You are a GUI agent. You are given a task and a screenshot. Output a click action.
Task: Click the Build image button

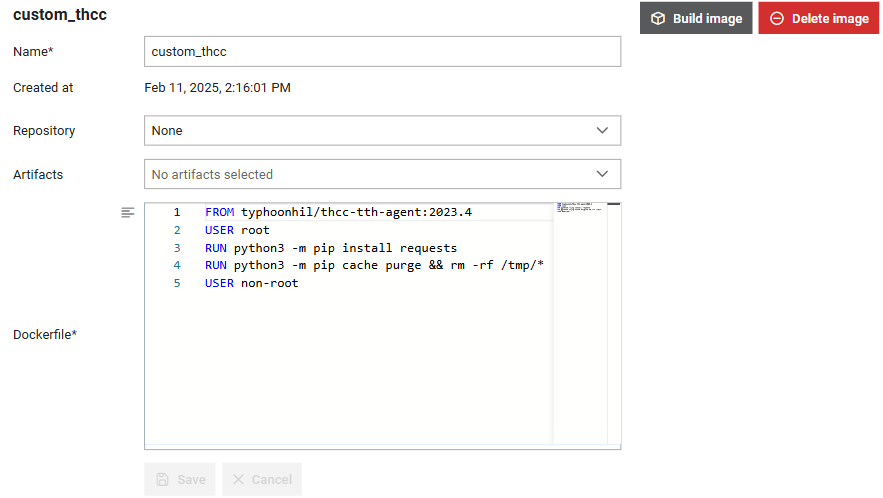(x=695, y=18)
